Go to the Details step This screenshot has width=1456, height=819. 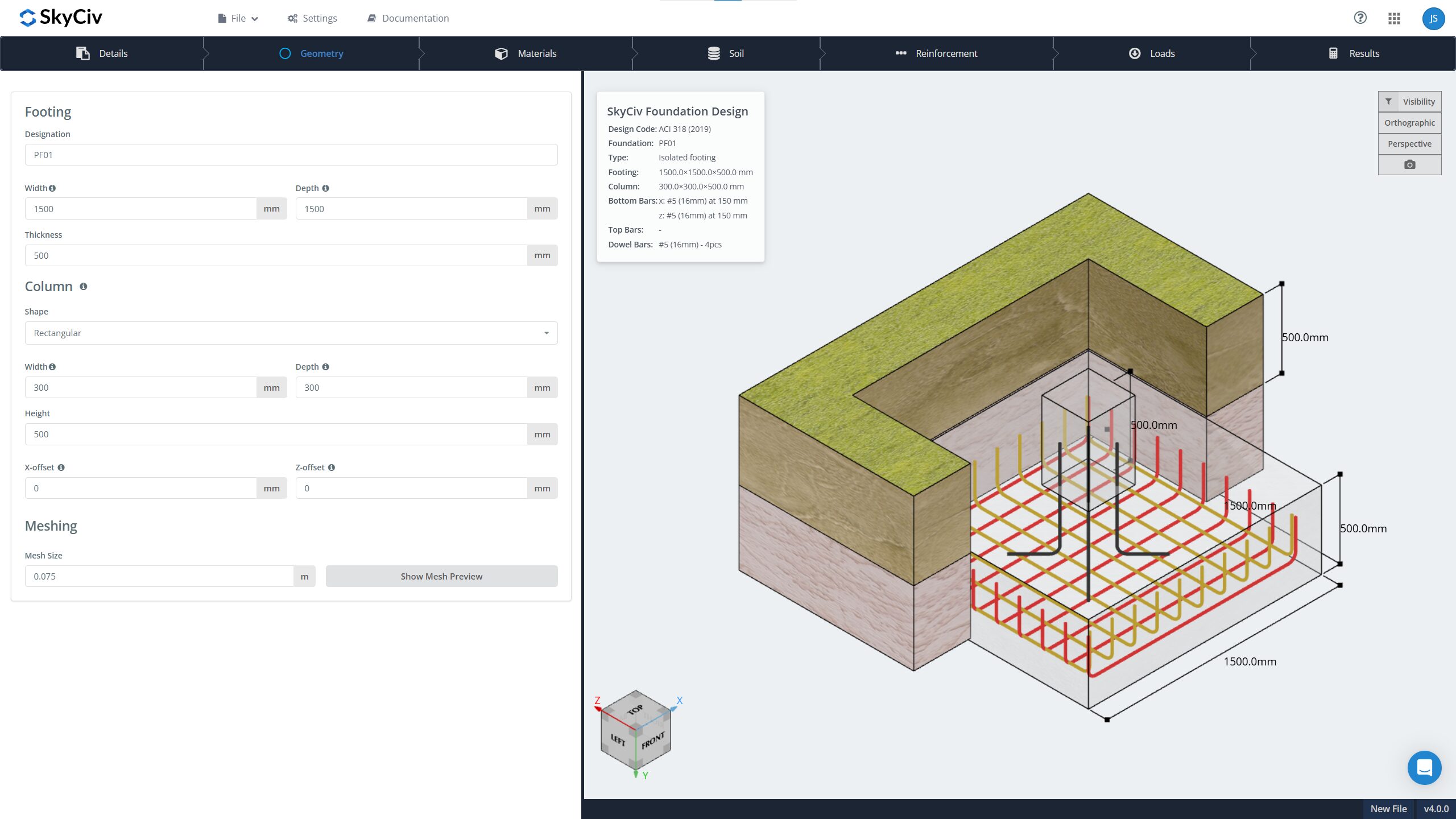pyautogui.click(x=102, y=53)
